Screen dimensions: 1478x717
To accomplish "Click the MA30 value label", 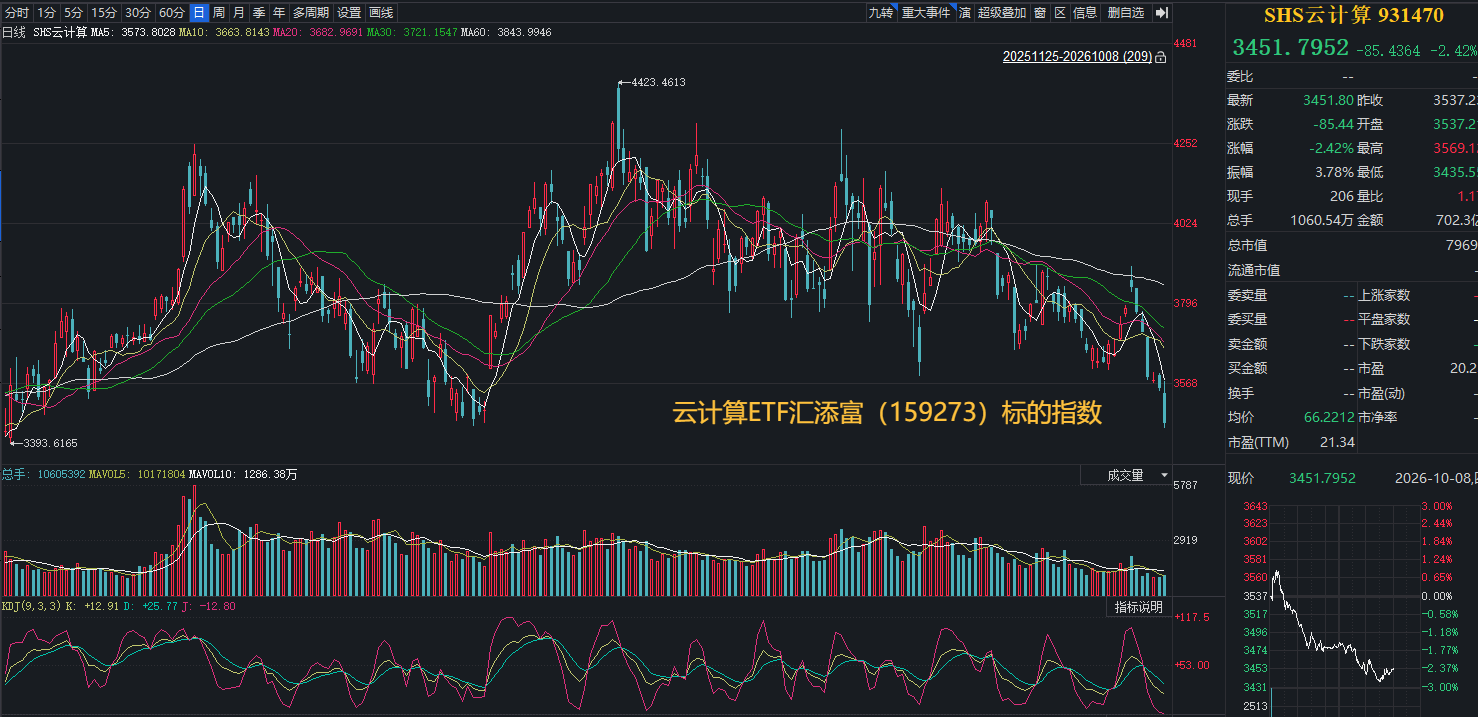I will point(413,33).
